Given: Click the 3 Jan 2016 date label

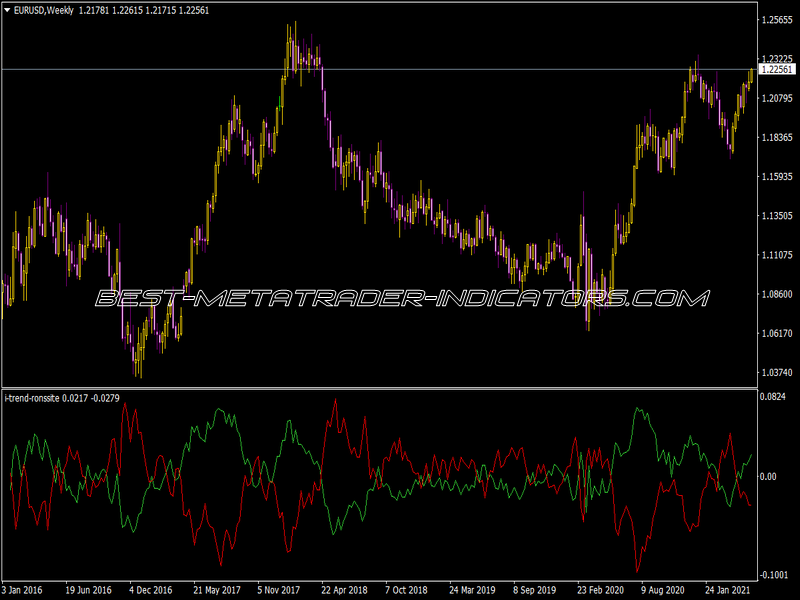Looking at the screenshot, I should (22, 590).
